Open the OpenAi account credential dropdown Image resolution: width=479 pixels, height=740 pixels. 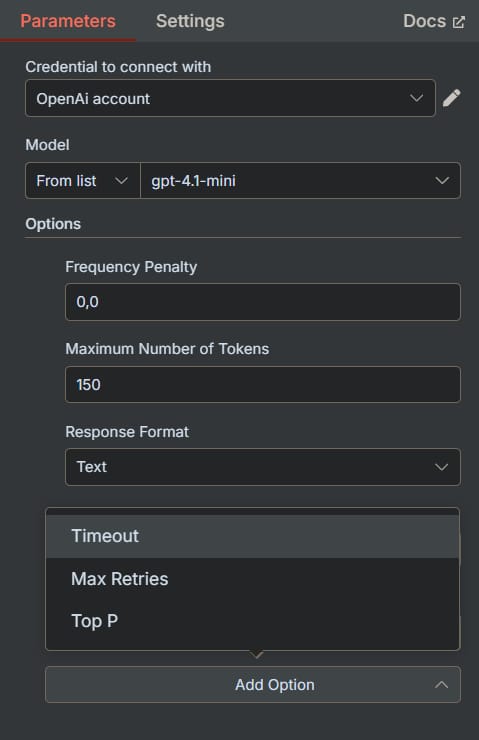(x=230, y=98)
